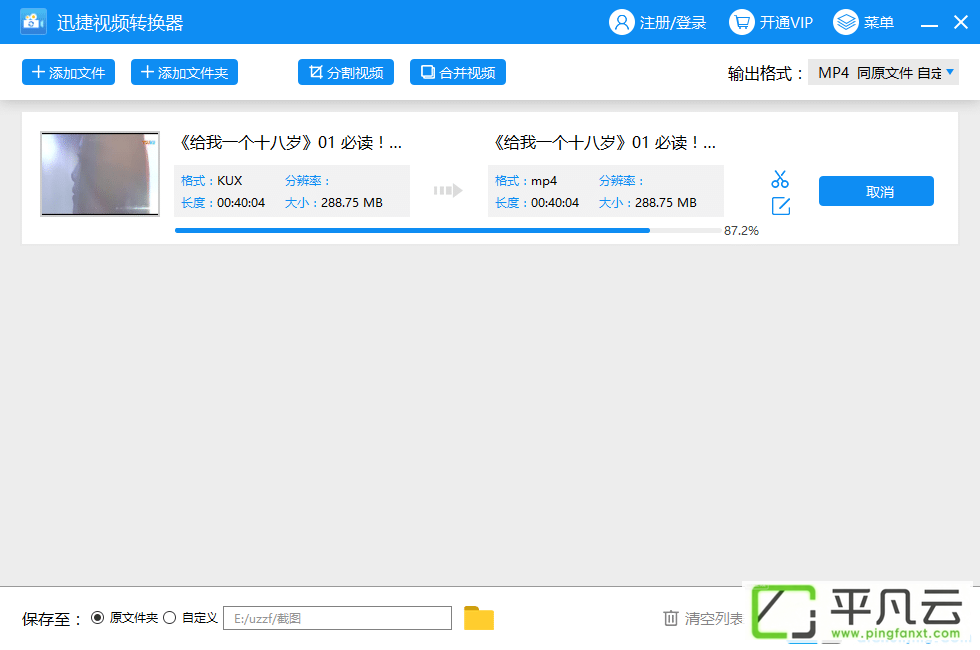The width and height of the screenshot is (980, 650).
Task: Click the 添加文件 button
Action: [x=68, y=72]
